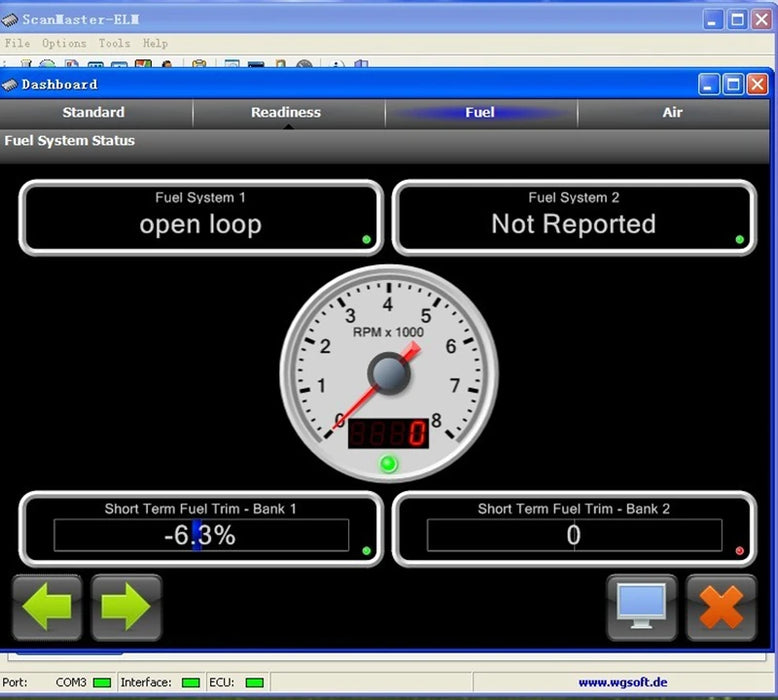Open the Options menu
The image size is (778, 700).
[x=64, y=44]
